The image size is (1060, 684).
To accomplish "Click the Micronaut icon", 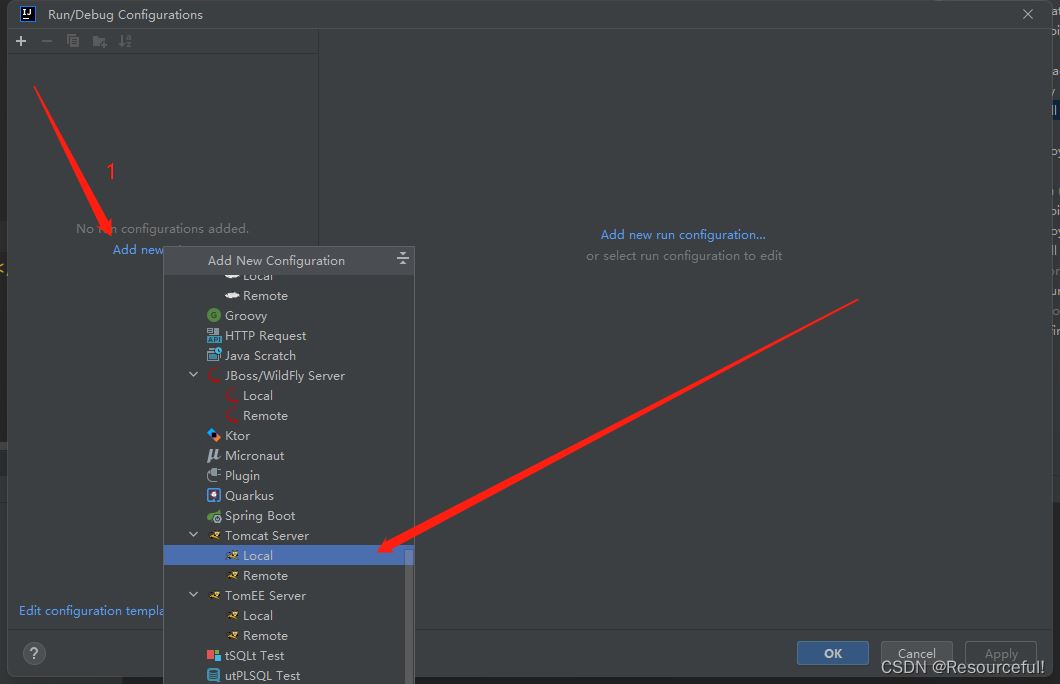I will [214, 456].
